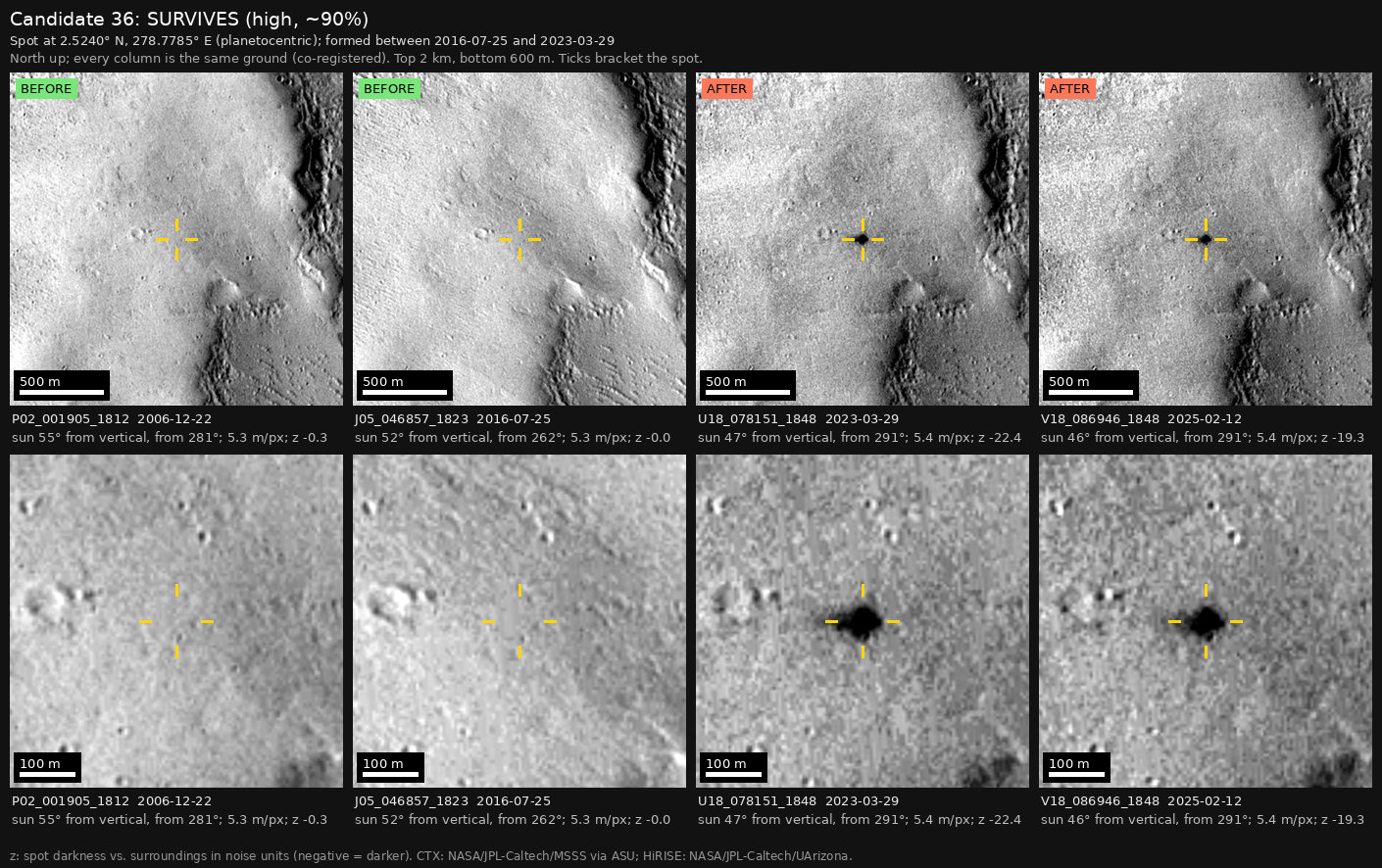This screenshot has height=868, width=1382.
Task: Click the 2025-02-12 bottom-row 600 m image
Action: [x=1206, y=621]
